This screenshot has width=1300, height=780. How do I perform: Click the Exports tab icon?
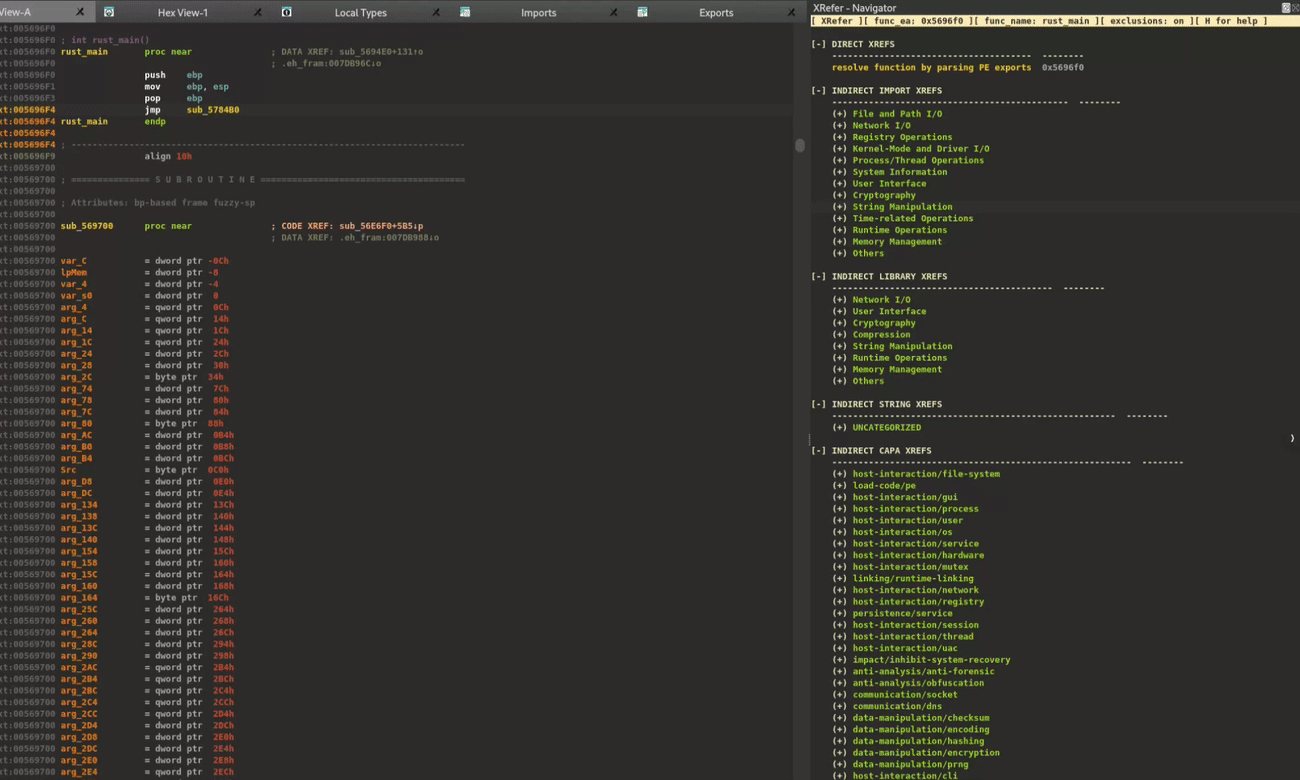point(642,12)
